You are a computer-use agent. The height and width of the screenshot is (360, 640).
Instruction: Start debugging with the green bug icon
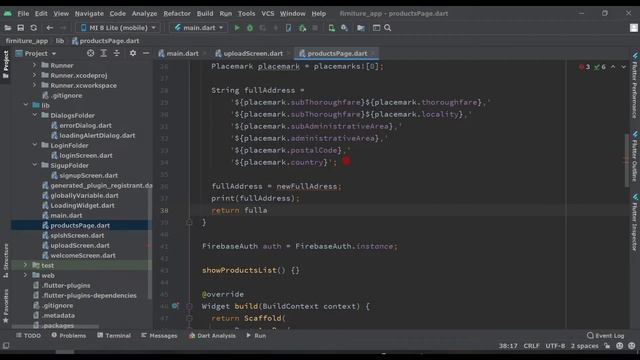pos(250,28)
